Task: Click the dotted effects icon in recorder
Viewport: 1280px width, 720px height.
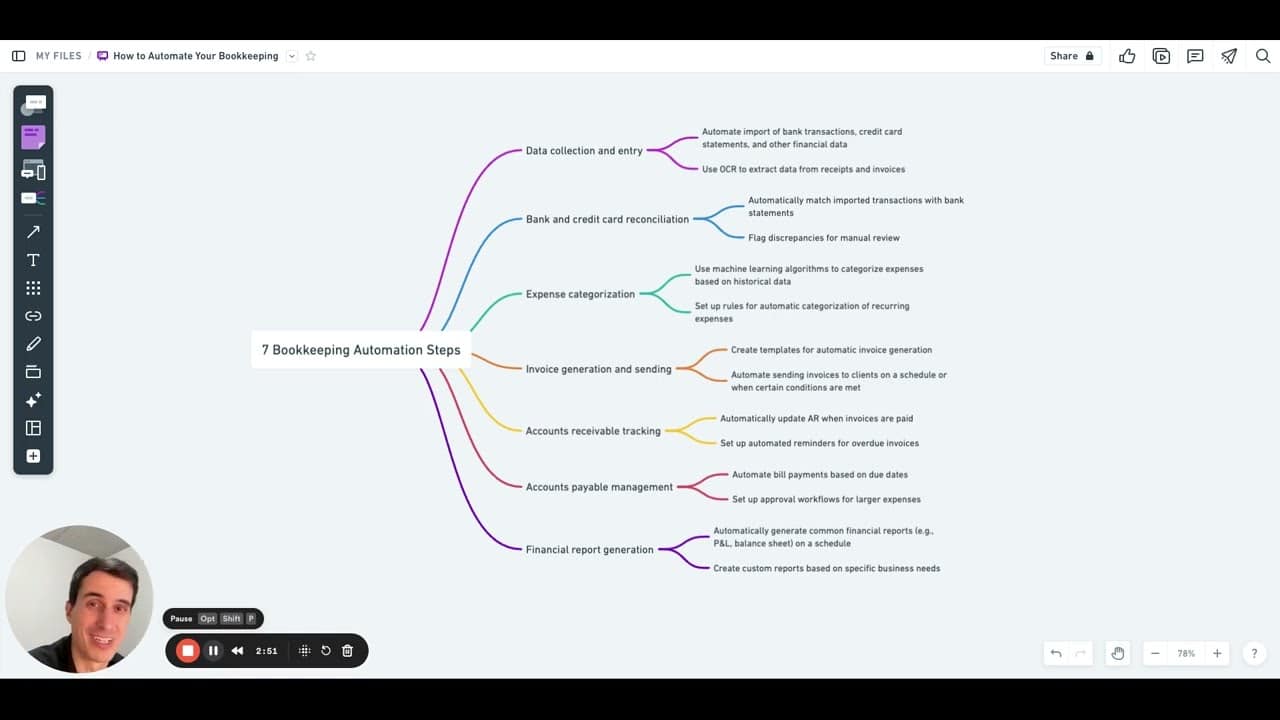Action: [305, 651]
